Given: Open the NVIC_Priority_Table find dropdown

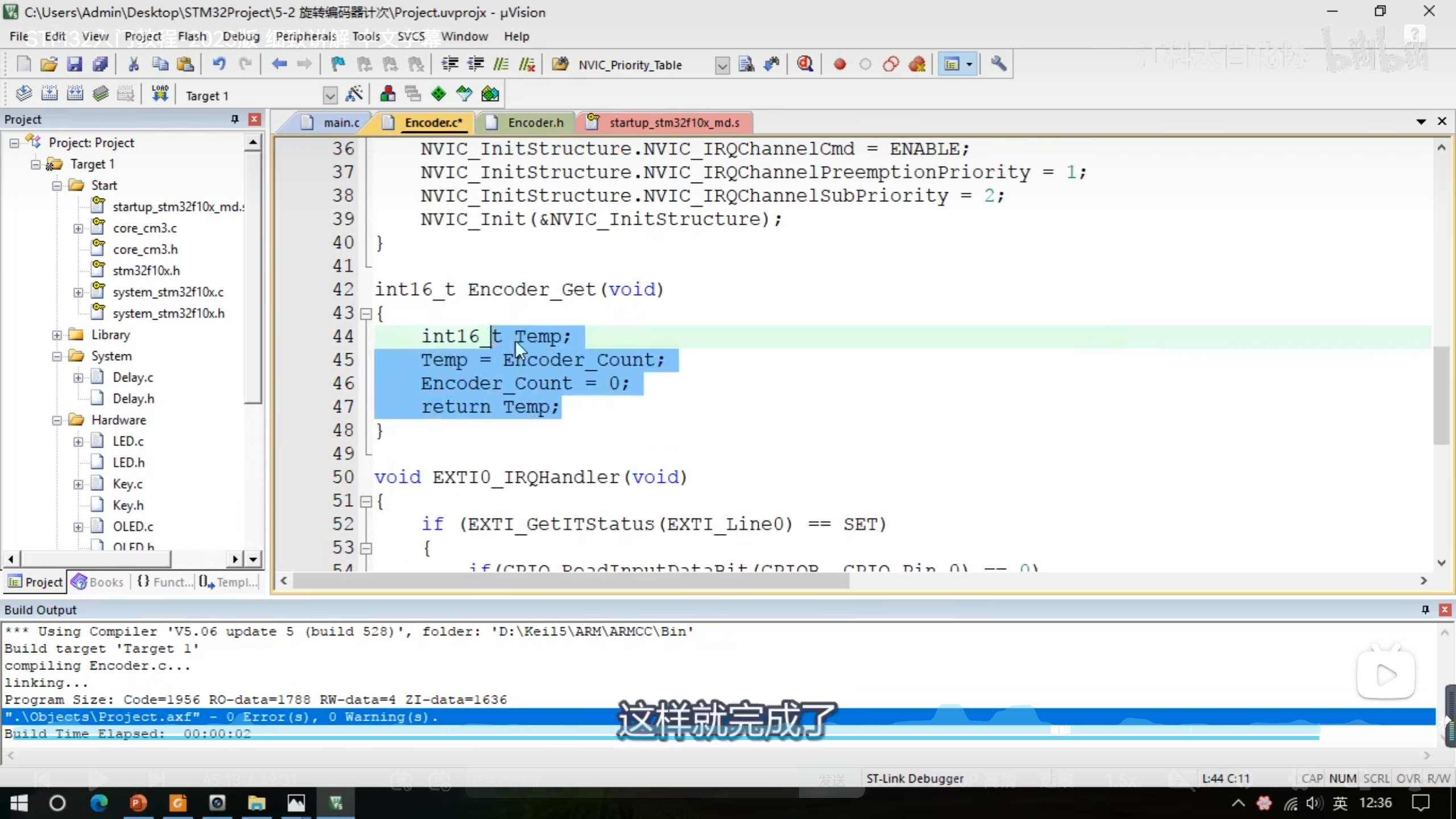Looking at the screenshot, I should (x=722, y=65).
